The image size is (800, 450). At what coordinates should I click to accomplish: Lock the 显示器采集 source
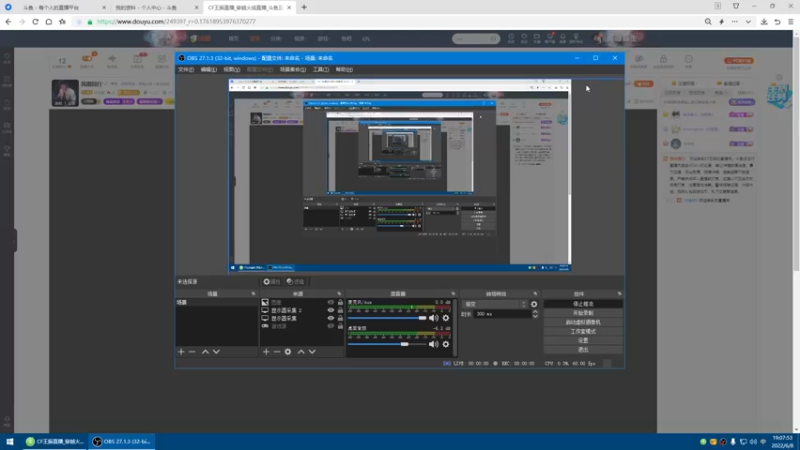(x=340, y=318)
